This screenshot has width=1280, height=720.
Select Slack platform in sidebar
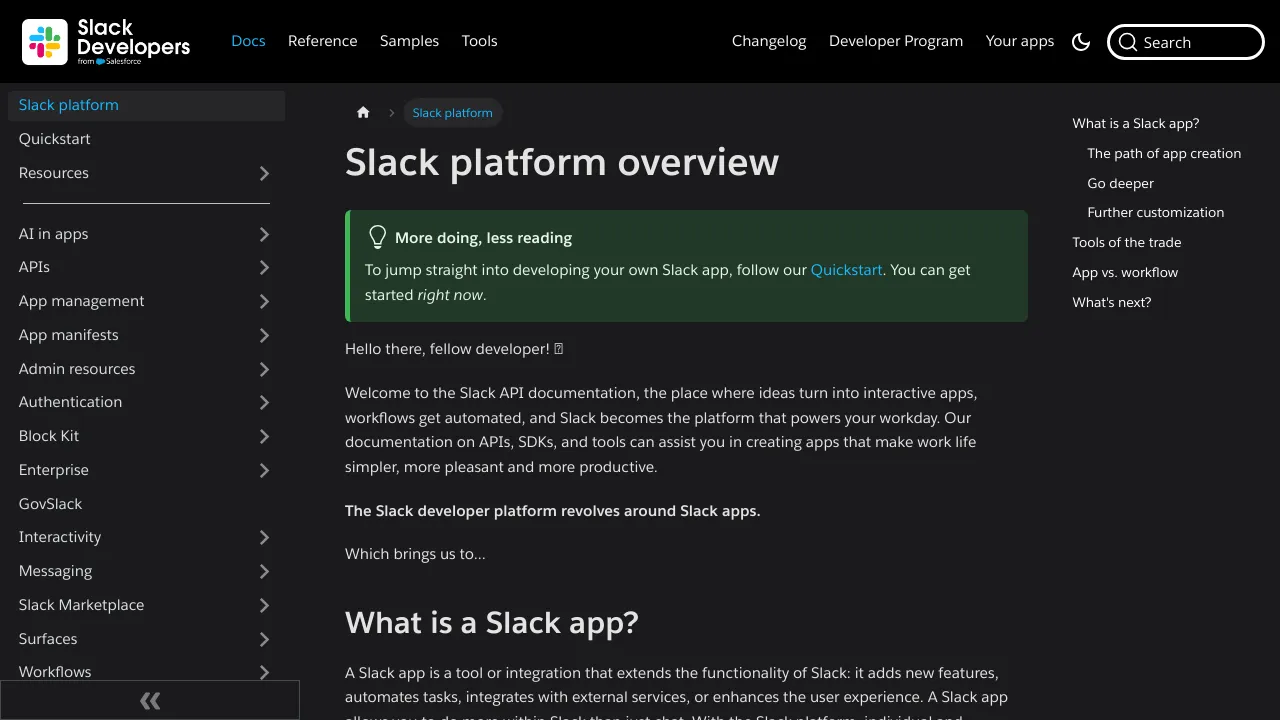click(x=146, y=105)
